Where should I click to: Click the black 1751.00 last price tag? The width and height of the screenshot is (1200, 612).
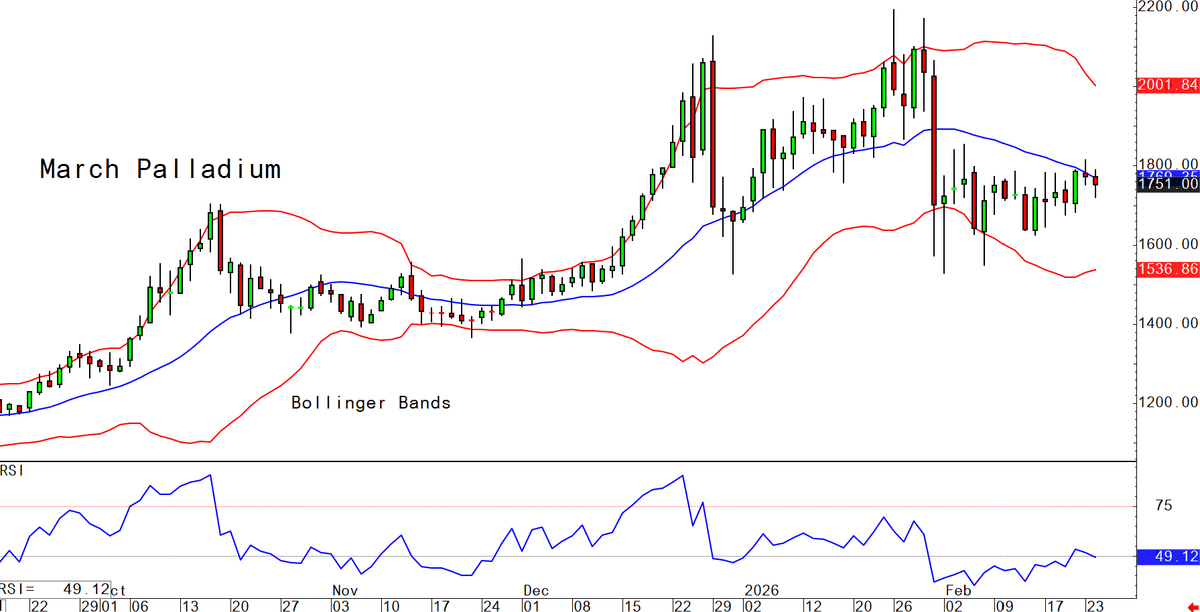1167,184
